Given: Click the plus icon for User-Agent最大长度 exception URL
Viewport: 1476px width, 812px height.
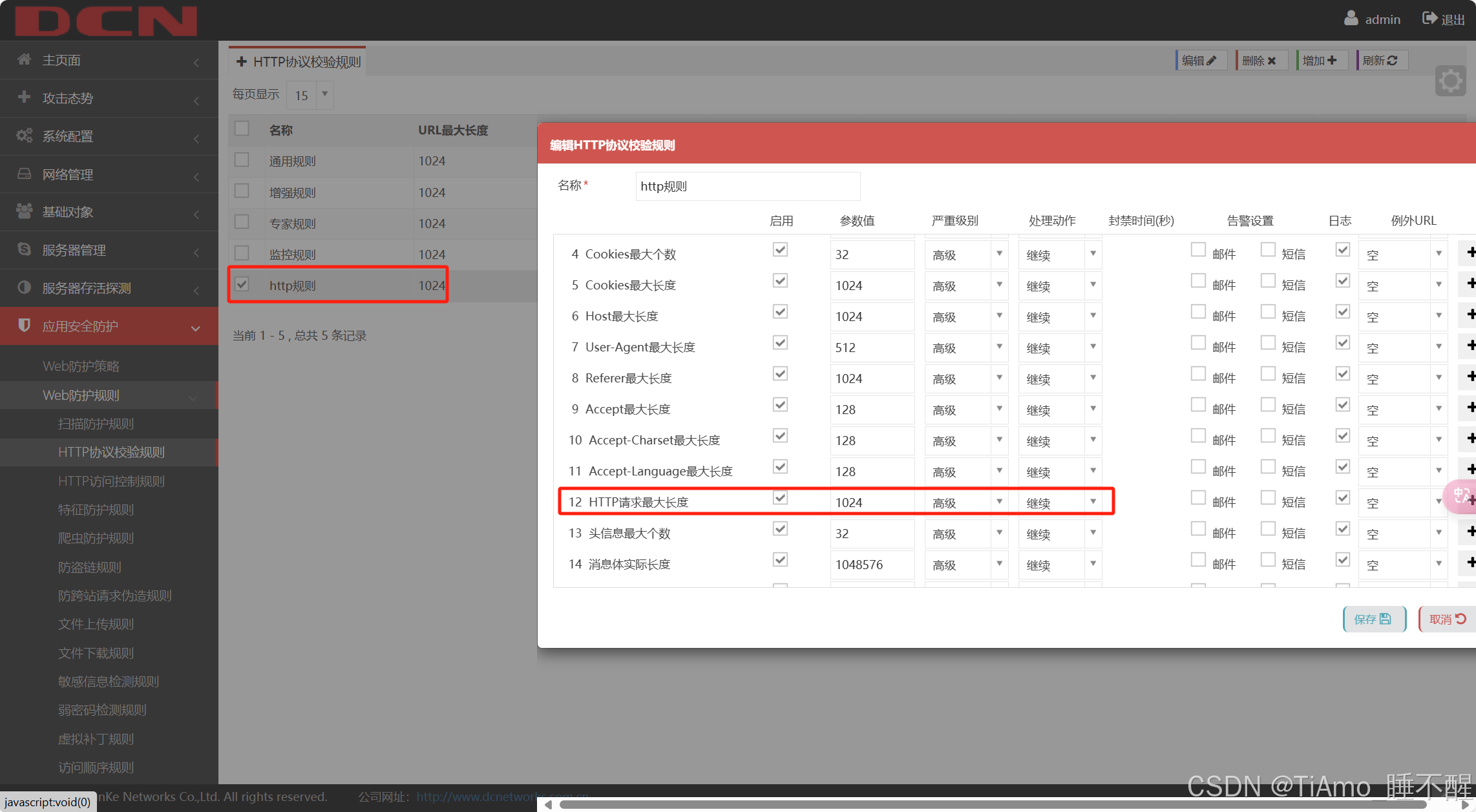Looking at the screenshot, I should click(1470, 346).
